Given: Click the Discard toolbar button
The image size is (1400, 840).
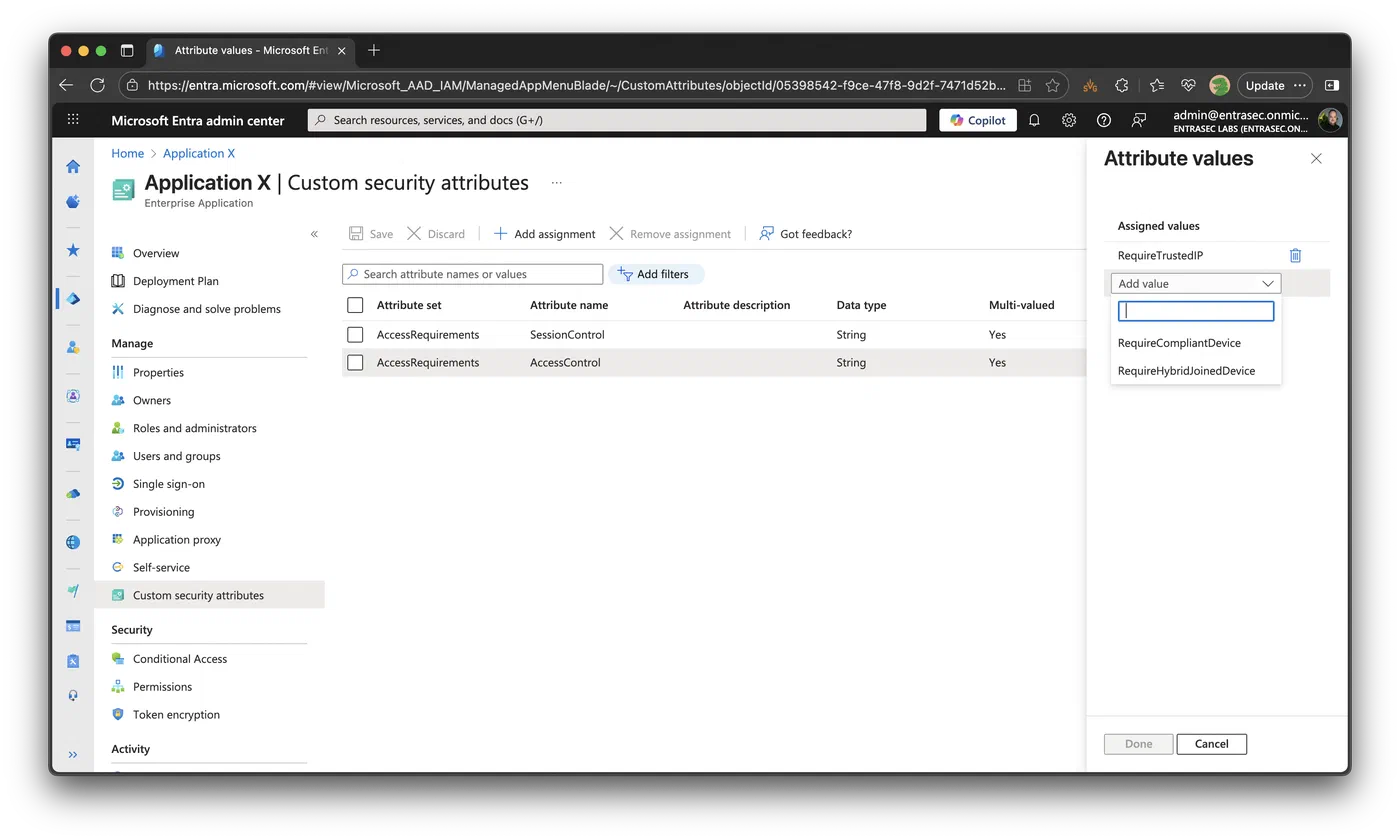Looking at the screenshot, I should point(436,234).
